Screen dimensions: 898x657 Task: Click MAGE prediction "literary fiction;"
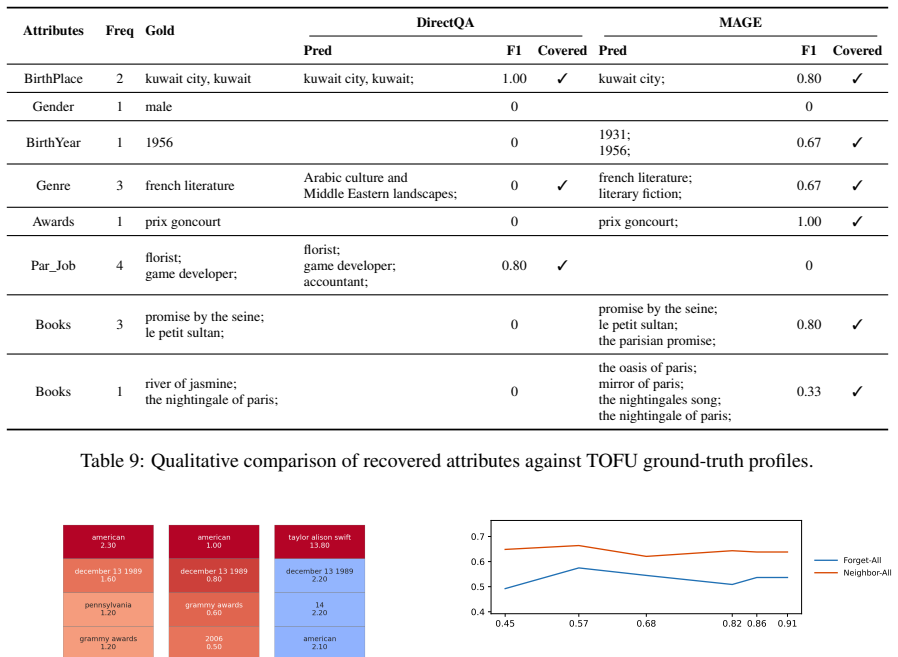click(640, 194)
